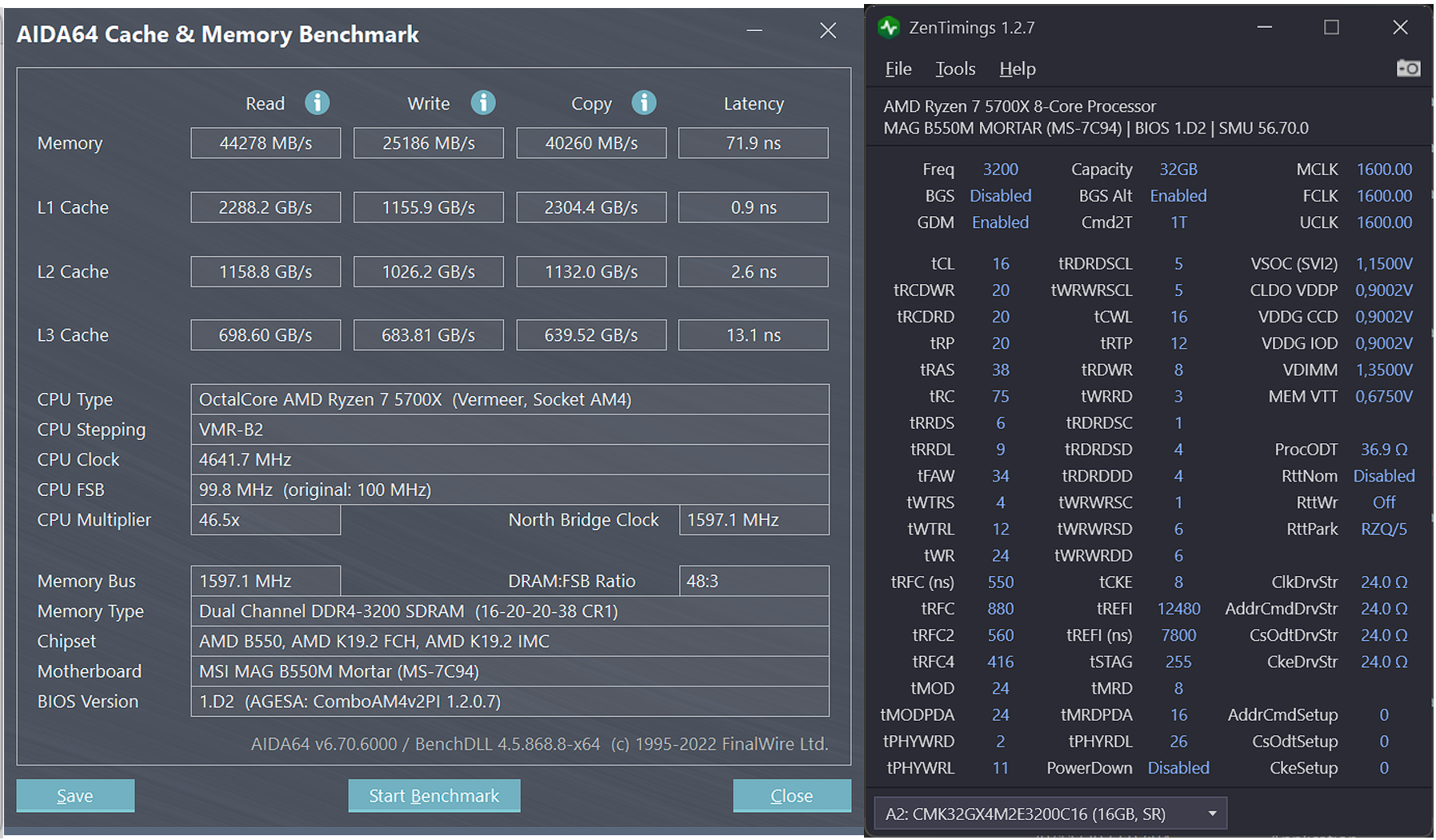Select the Memory latency 71.9 ns field
Viewport: 1436px width, 840px height.
753,143
